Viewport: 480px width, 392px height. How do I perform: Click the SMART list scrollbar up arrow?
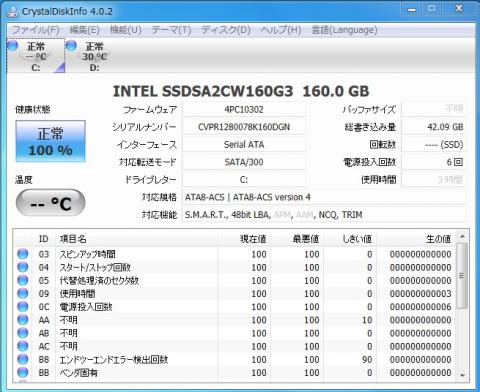tap(462, 237)
